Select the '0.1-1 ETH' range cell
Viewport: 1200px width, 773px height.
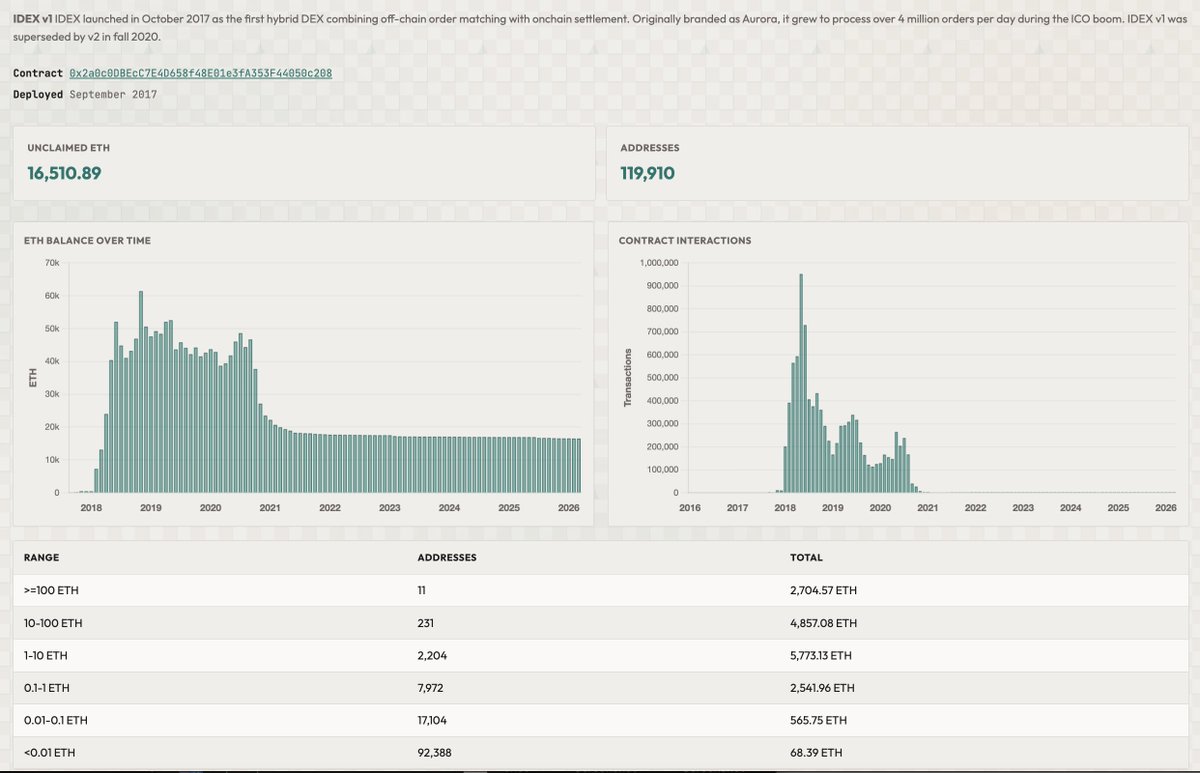49,688
